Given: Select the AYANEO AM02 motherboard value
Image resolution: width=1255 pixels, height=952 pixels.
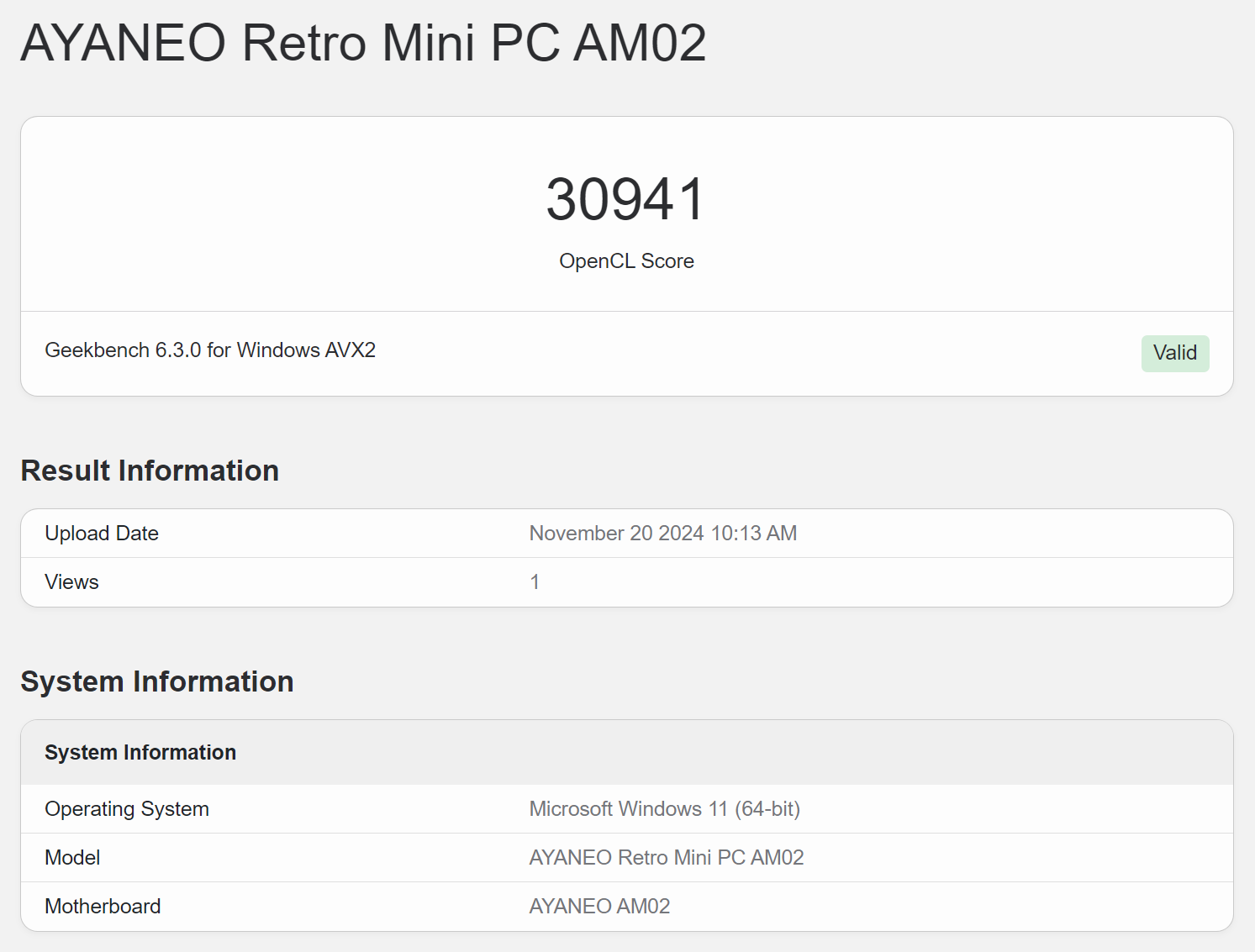Looking at the screenshot, I should tap(599, 907).
